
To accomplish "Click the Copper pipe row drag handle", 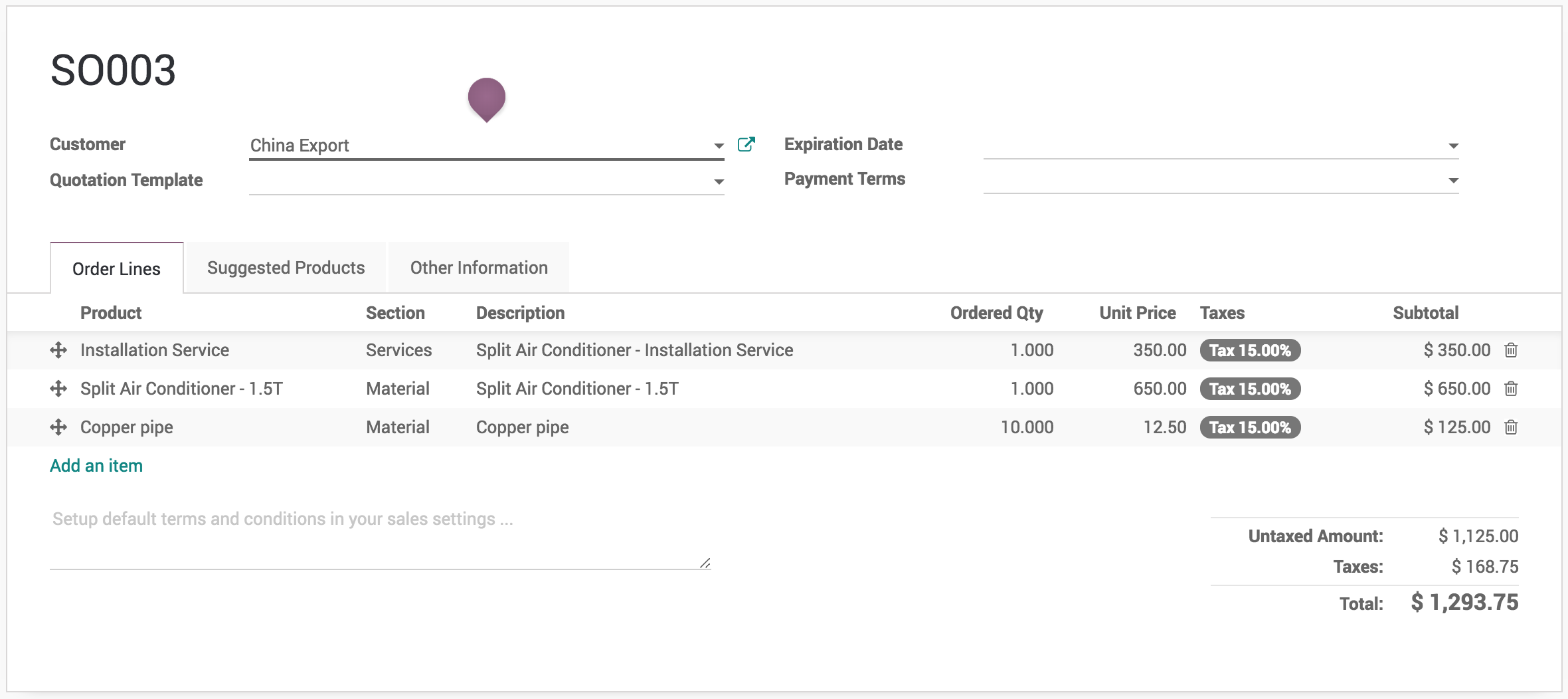I will click(x=58, y=427).
